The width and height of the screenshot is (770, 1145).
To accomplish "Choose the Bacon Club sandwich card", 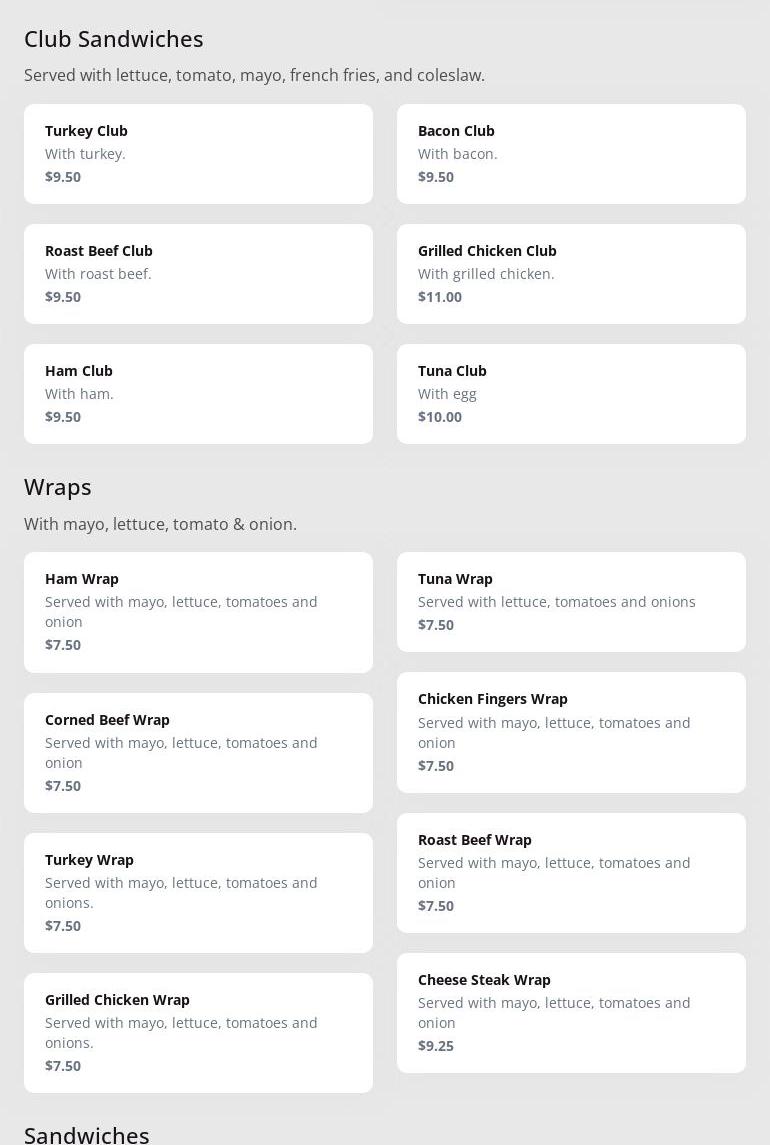I will pos(571,154).
